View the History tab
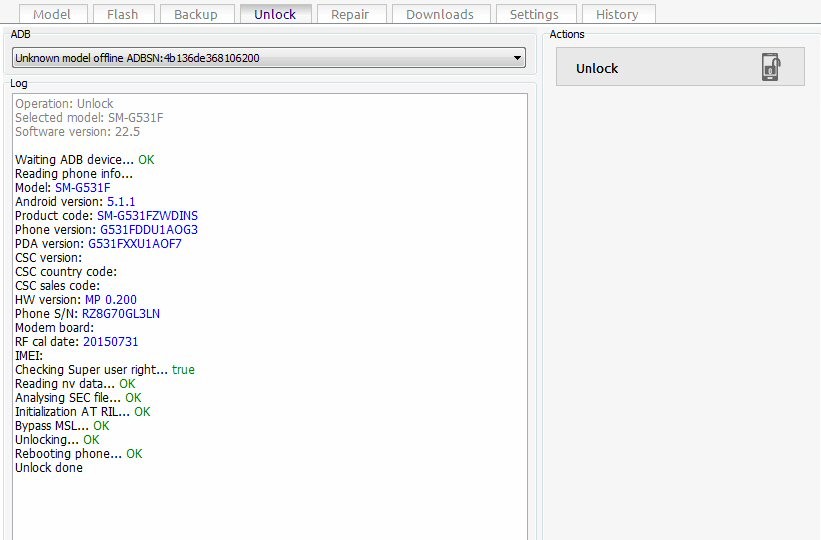The height and width of the screenshot is (540, 821). point(617,14)
